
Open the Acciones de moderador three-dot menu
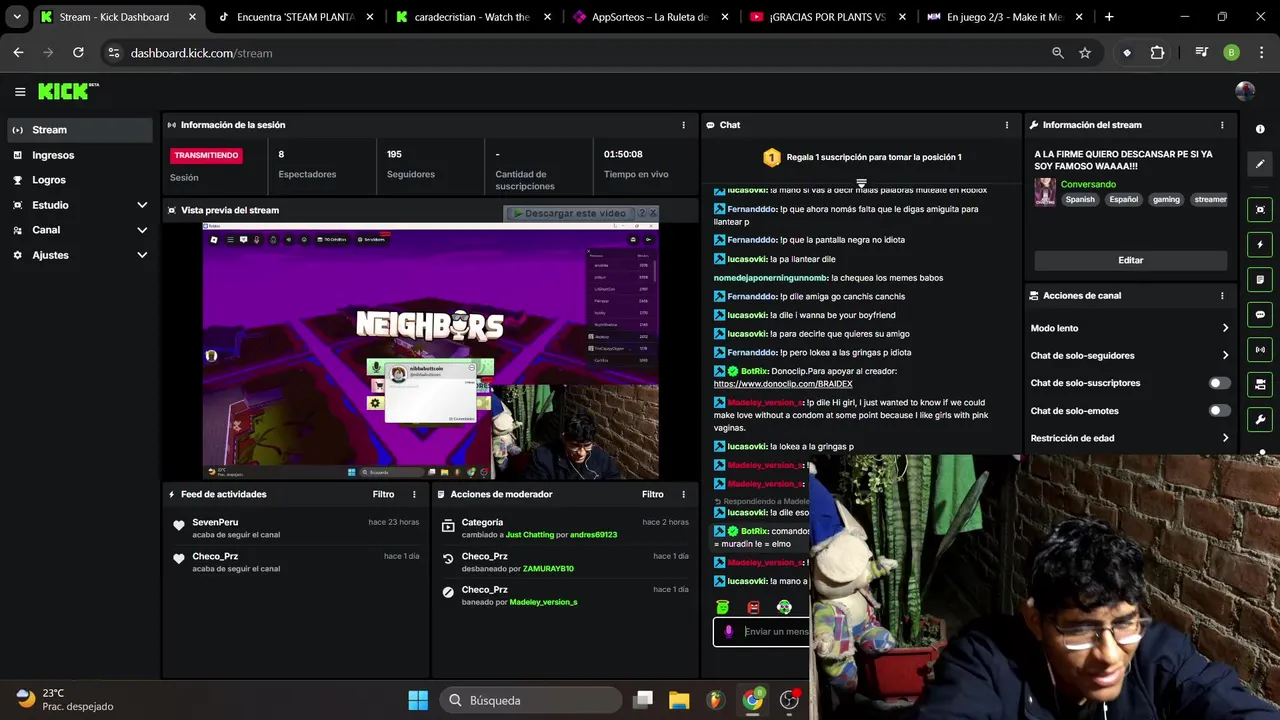684,494
